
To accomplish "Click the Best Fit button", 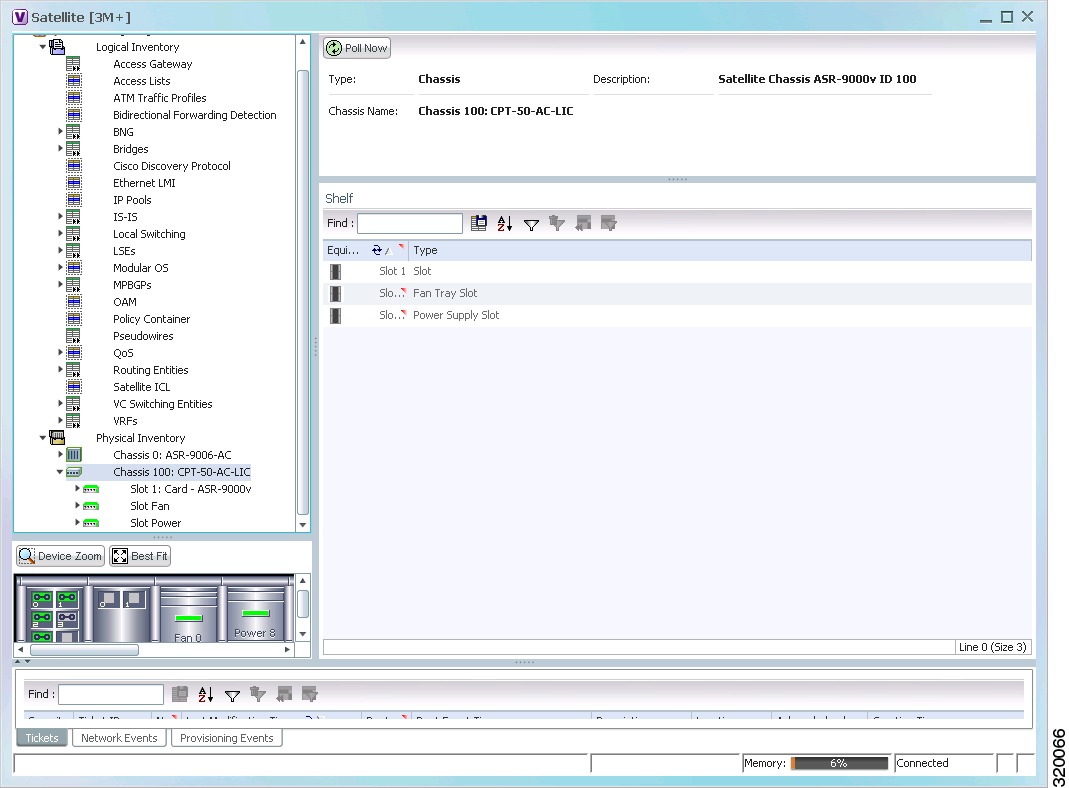I will point(140,556).
